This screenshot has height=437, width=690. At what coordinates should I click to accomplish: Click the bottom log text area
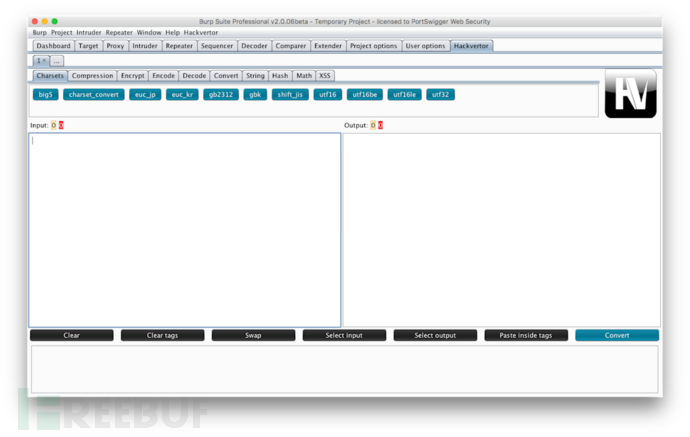click(x=345, y=369)
